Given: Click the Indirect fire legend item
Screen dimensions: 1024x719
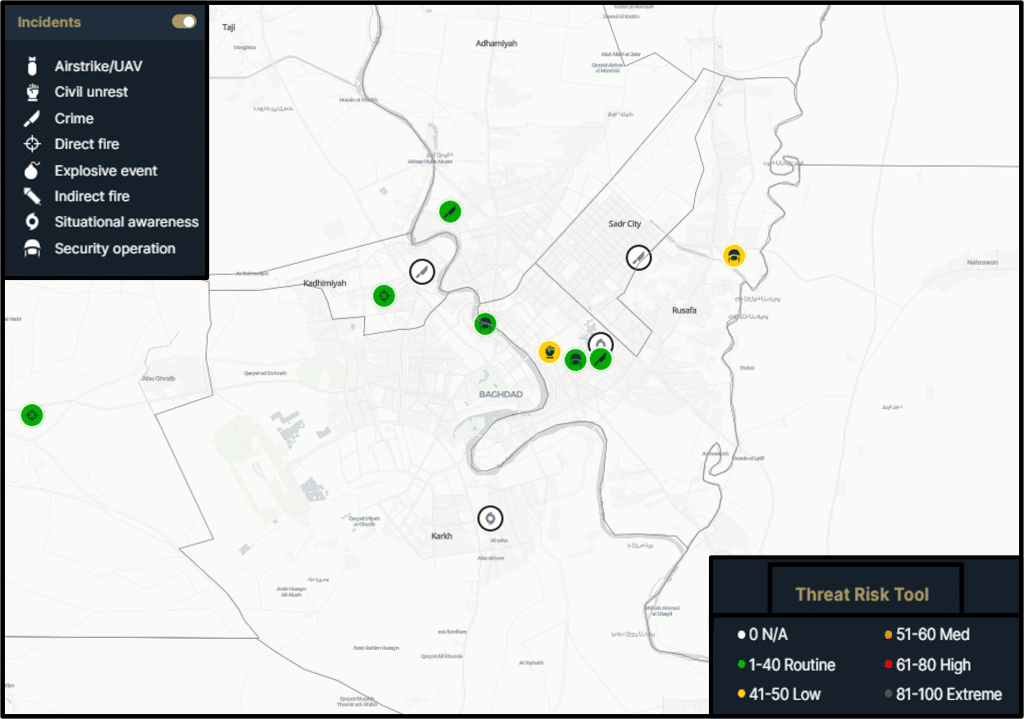Looking at the screenshot, I should [92, 197].
